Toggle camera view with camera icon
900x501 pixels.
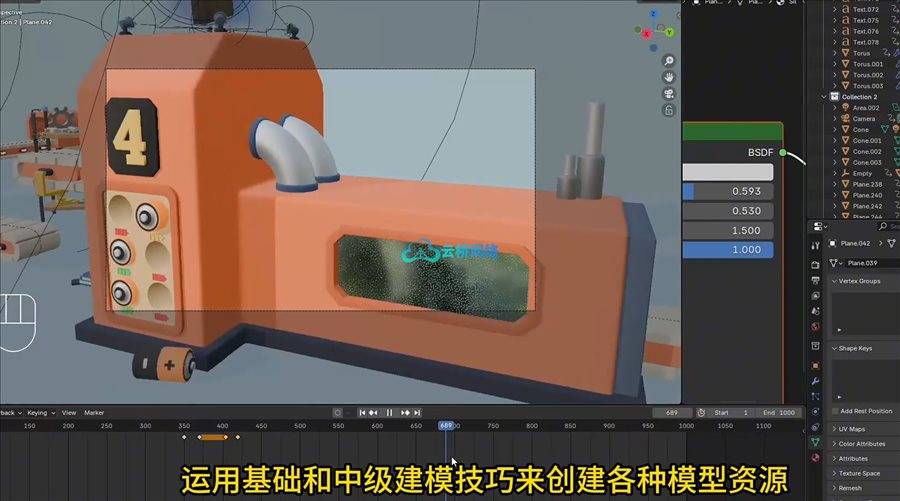click(668, 93)
